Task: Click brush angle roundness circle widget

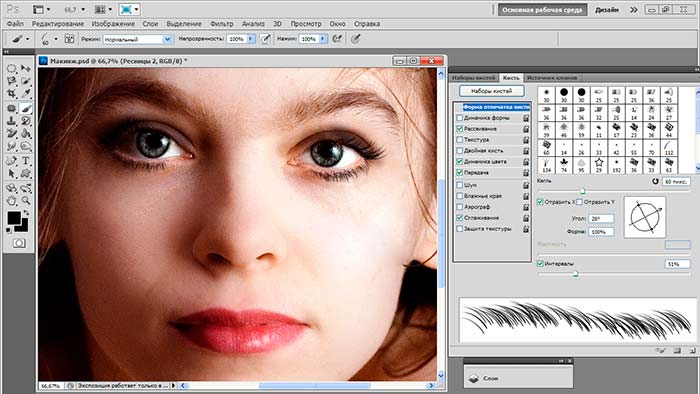Action: click(645, 217)
